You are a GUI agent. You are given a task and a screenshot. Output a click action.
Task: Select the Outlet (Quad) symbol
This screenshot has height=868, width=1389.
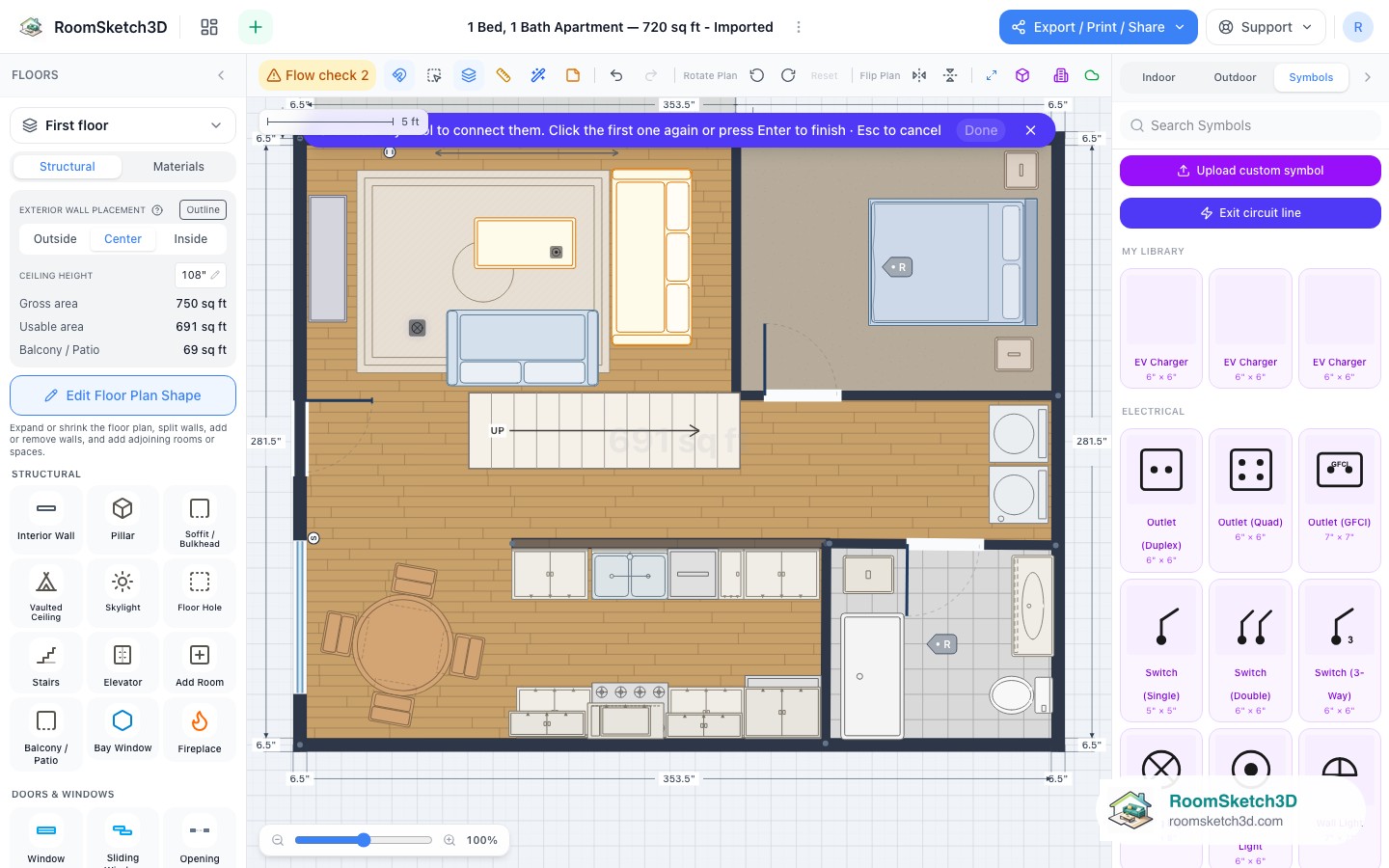pos(1250,500)
